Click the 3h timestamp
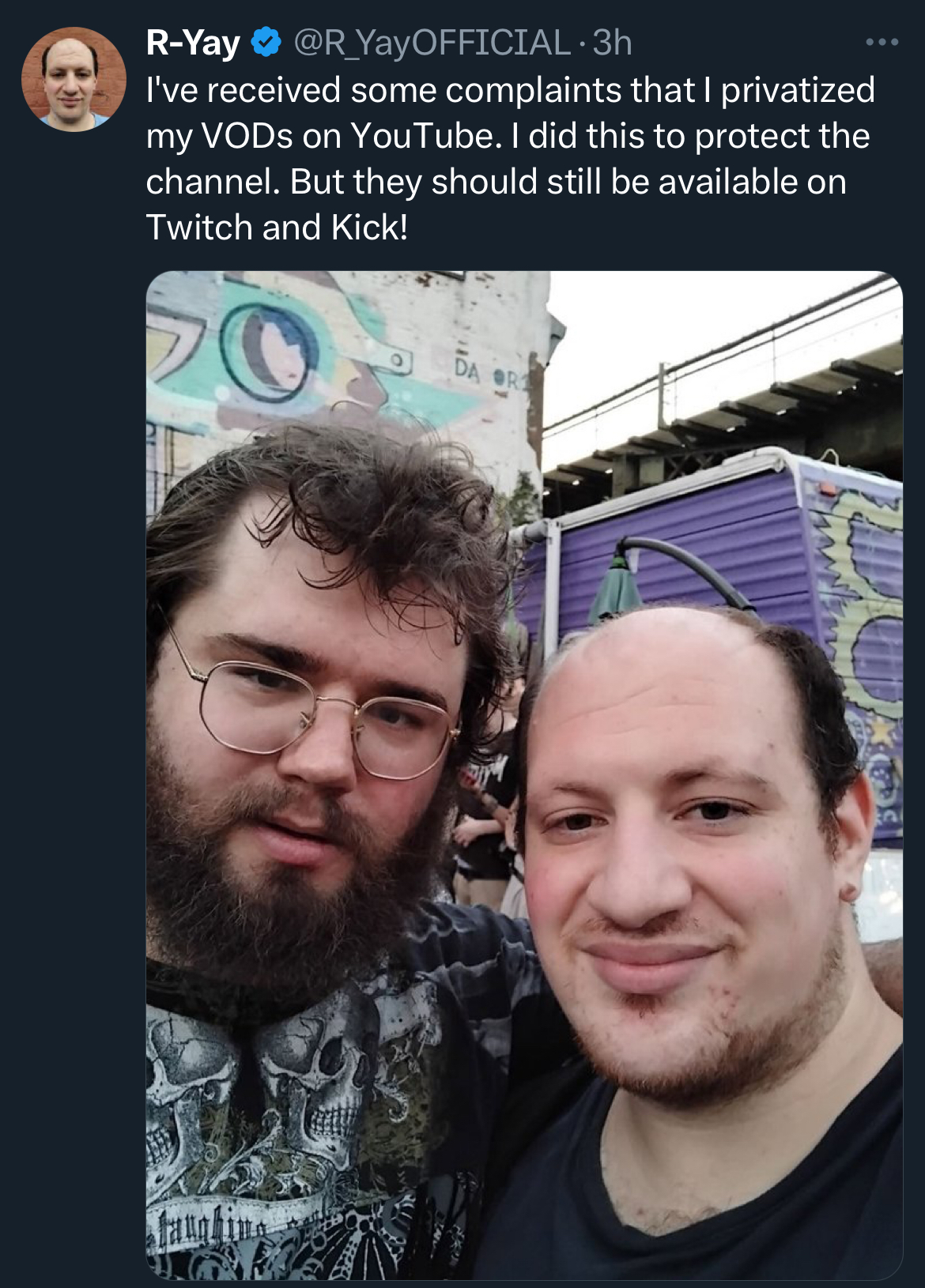925x1288 pixels. coord(613,43)
